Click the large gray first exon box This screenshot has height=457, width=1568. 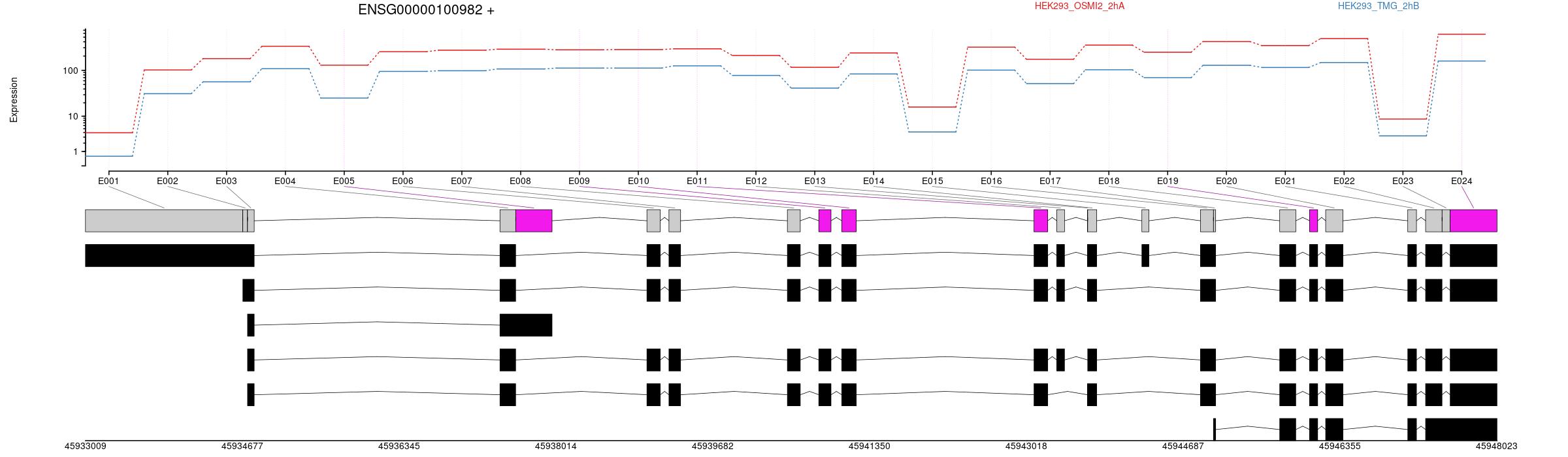[x=164, y=221]
